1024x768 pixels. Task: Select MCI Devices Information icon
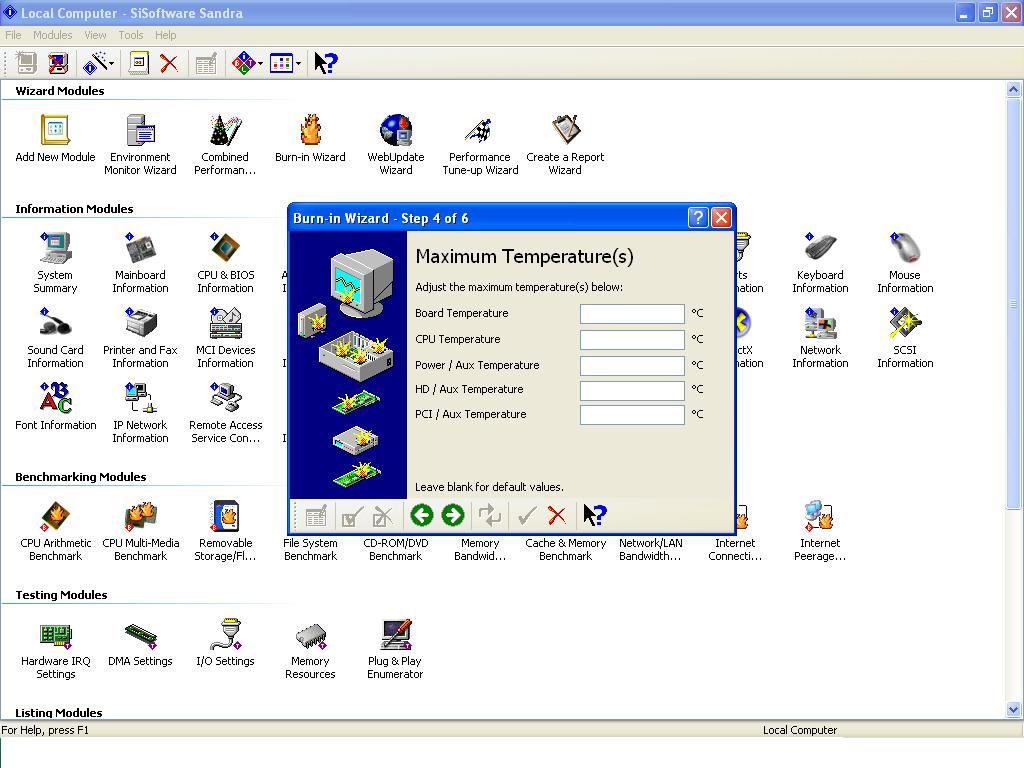225,338
